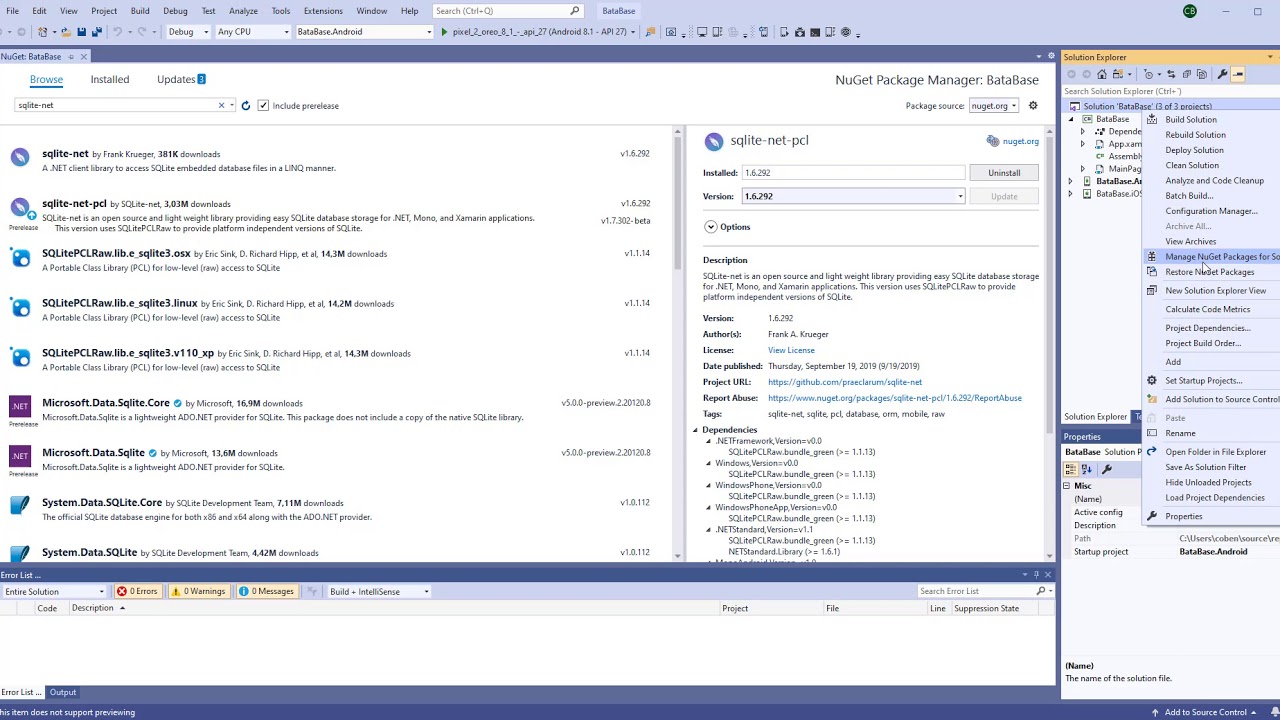Click the Search Error List field
Screen dimensions: 1280x720
[x=976, y=591]
